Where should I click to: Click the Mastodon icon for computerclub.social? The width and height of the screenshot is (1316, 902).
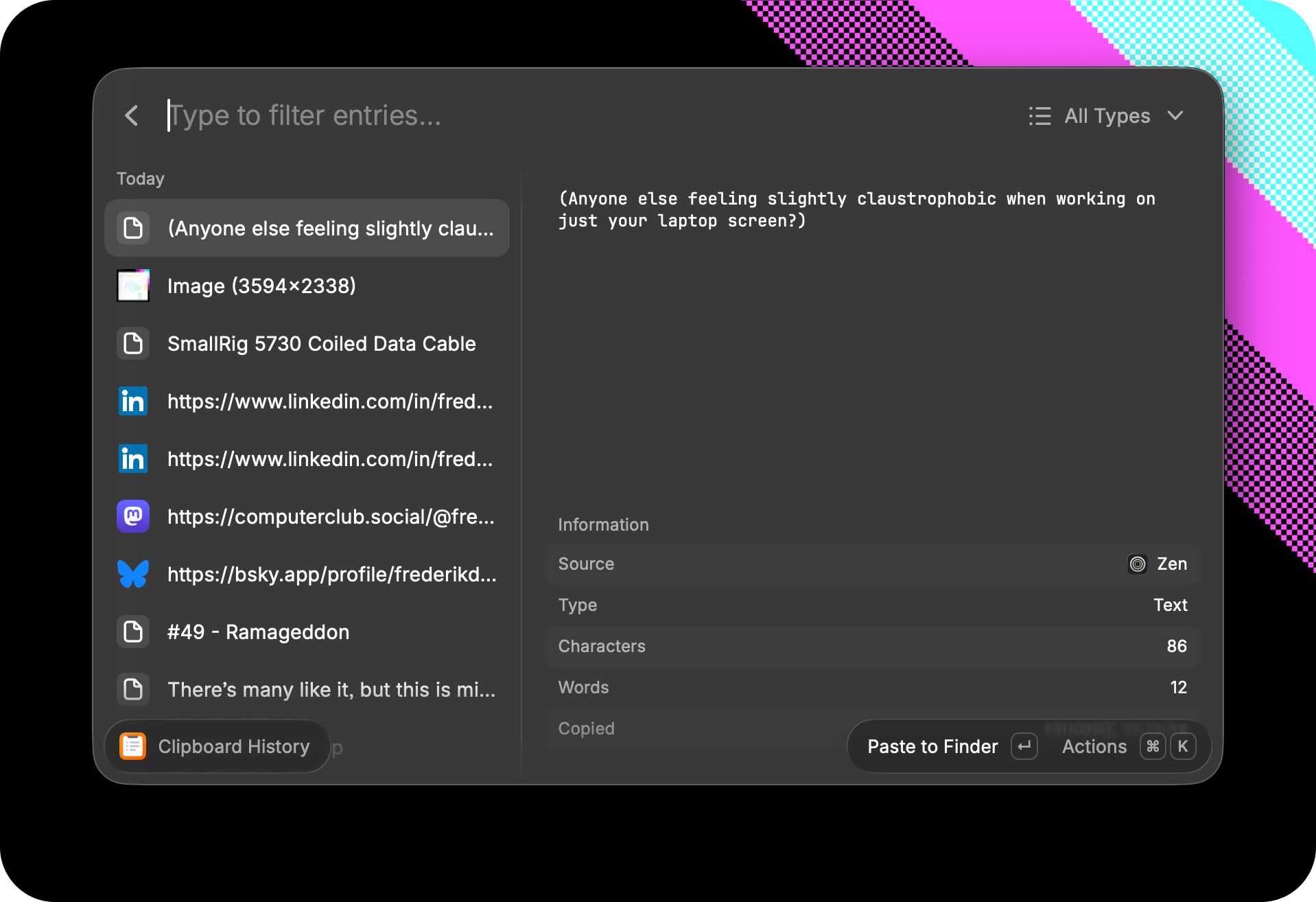point(133,516)
